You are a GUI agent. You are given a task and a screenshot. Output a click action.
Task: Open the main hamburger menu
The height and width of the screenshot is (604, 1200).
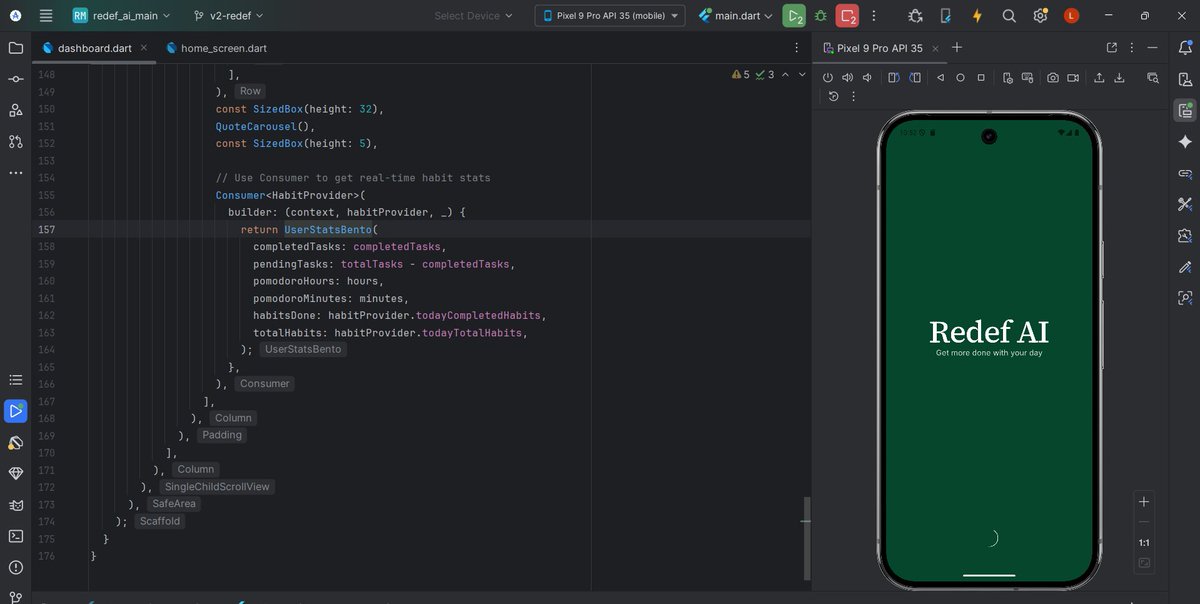(46, 15)
